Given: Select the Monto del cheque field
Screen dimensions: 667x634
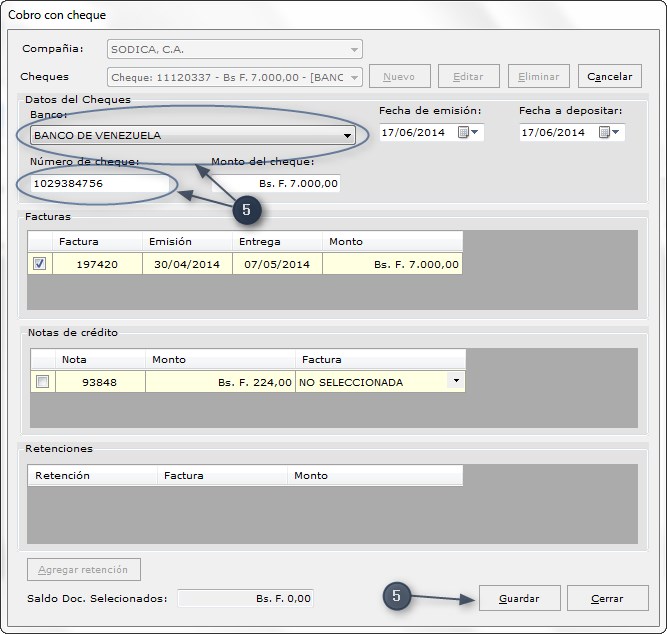Looking at the screenshot, I should 276,183.
